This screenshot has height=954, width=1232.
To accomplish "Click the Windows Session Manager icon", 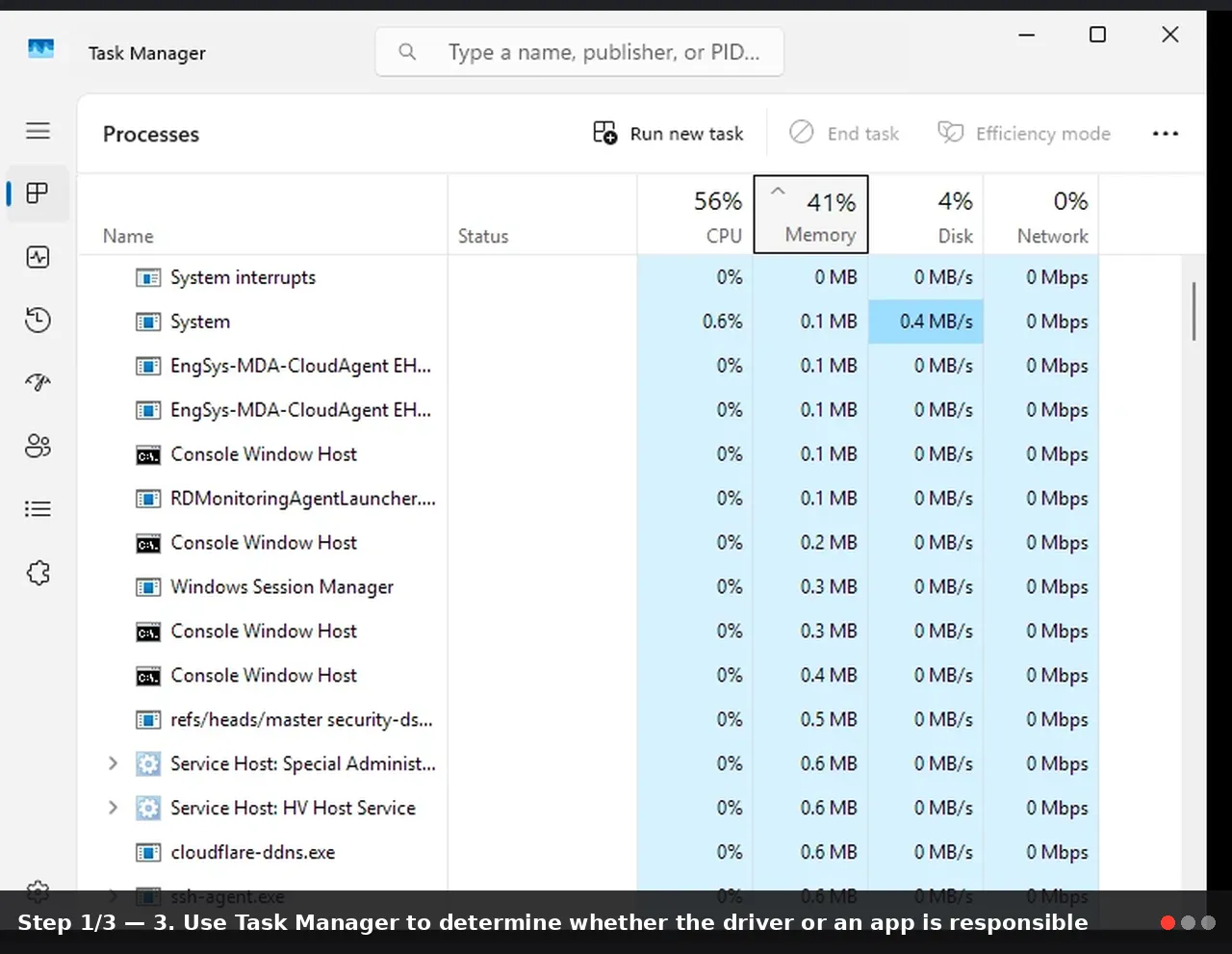I will point(148,587).
